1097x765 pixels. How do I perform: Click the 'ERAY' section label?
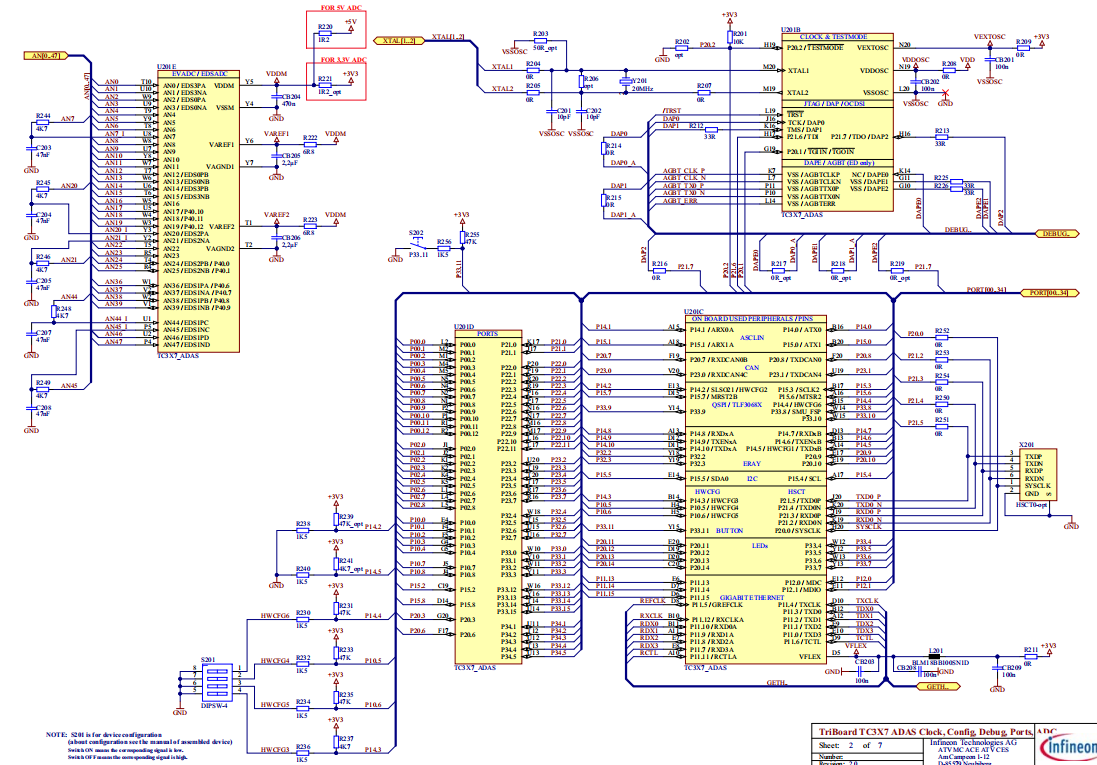(x=752, y=463)
